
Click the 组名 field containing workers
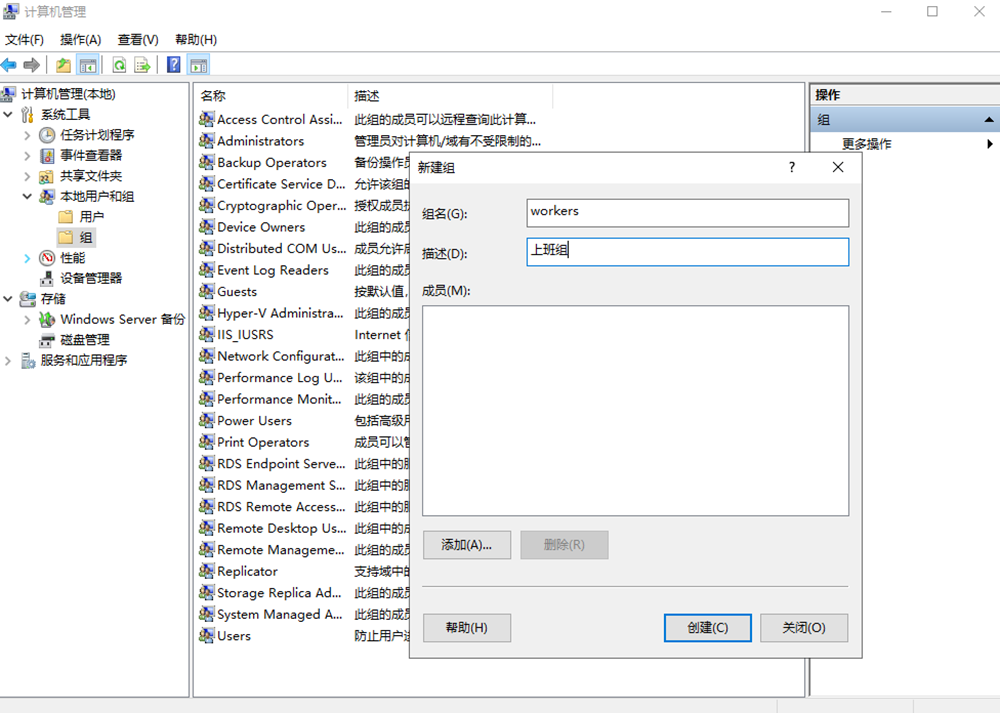coord(687,212)
